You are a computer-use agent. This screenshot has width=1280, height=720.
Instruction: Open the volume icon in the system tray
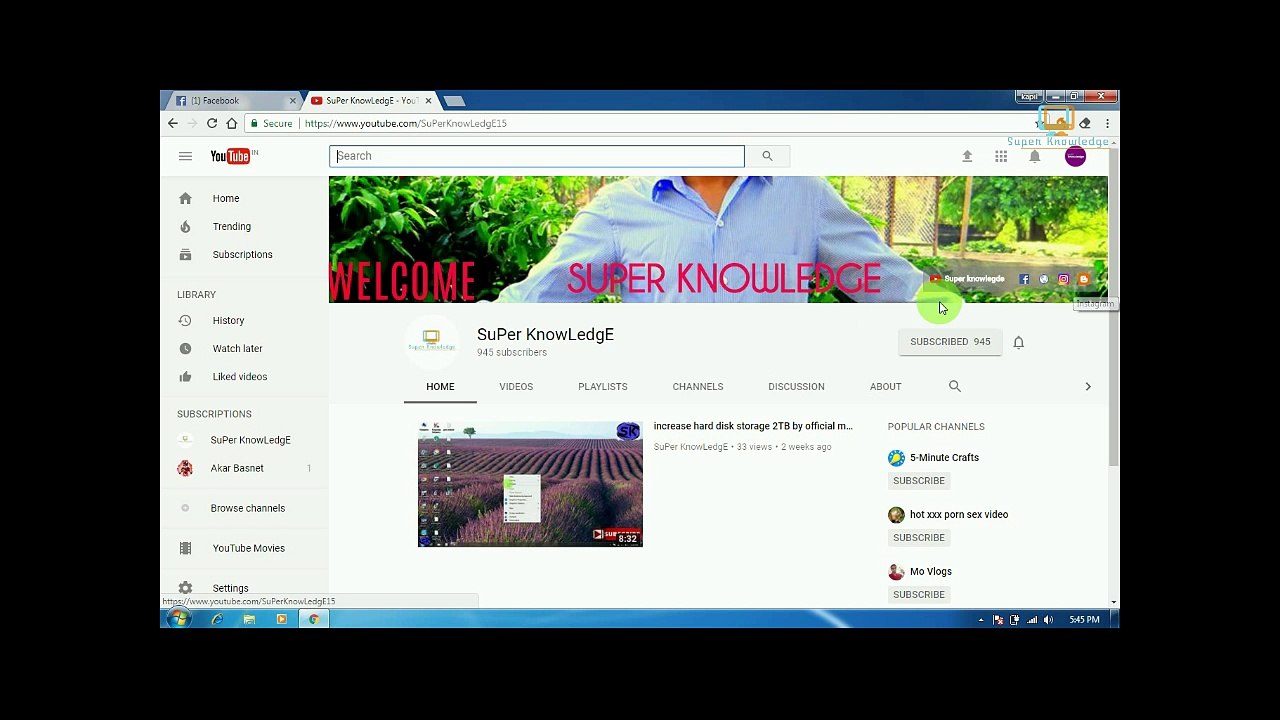[x=1048, y=620]
